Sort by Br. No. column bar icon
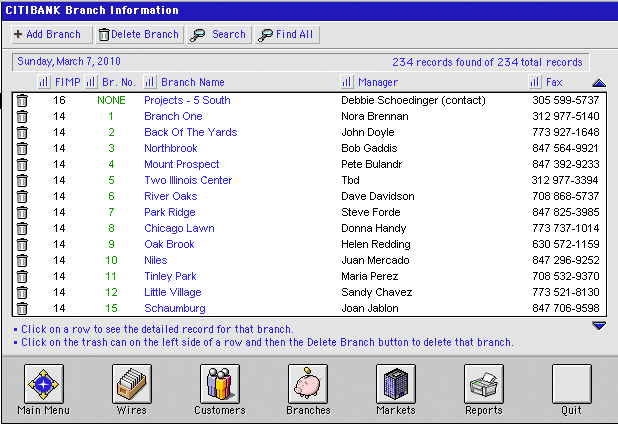The image size is (618, 424). click(91, 82)
